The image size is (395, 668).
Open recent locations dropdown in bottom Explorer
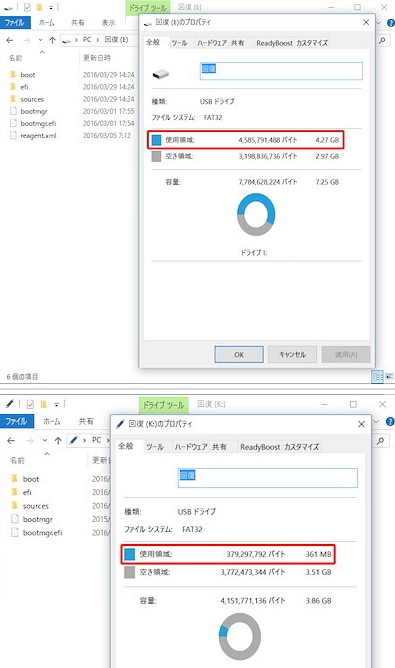(x=45, y=441)
